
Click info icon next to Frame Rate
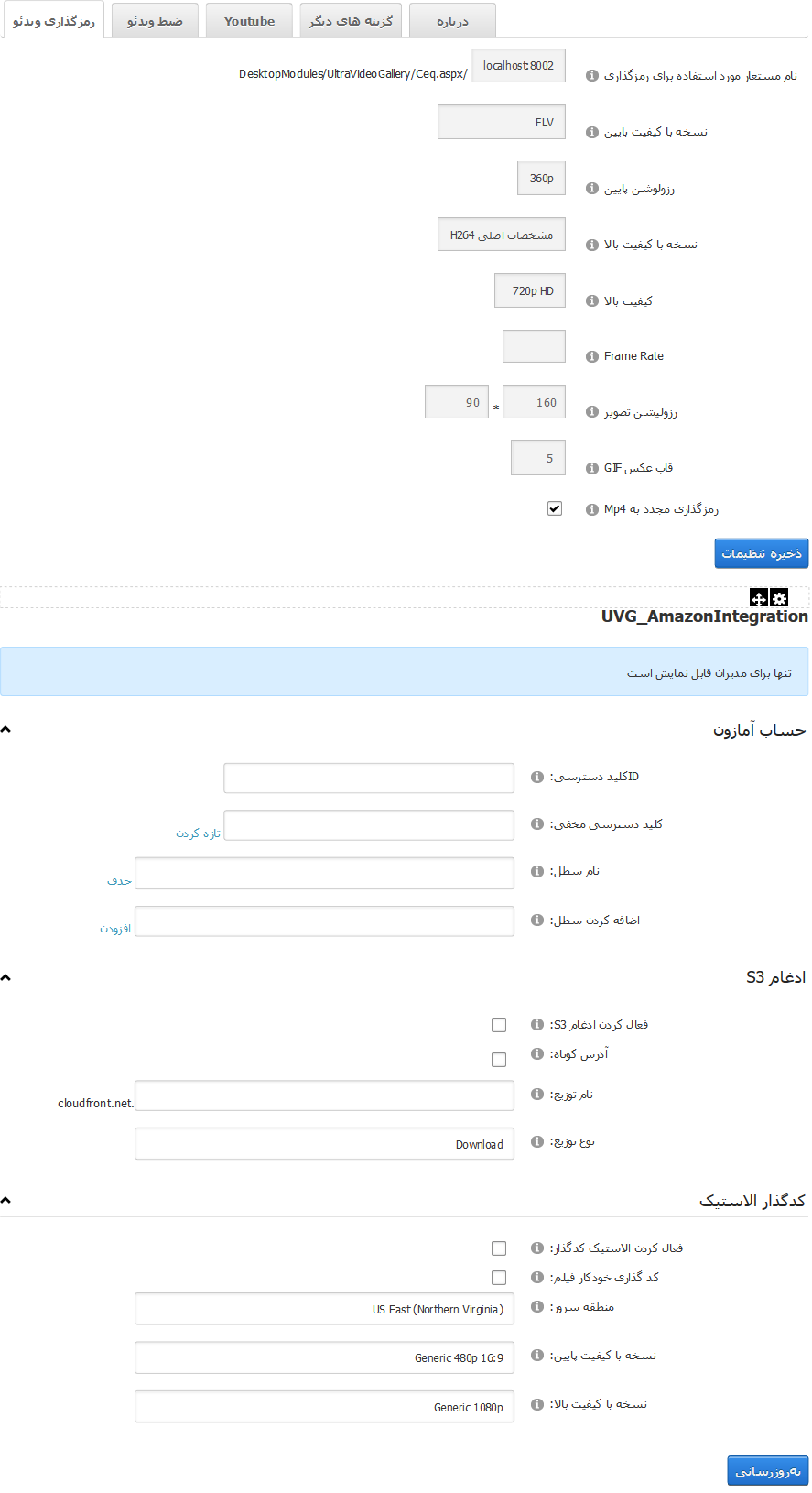pyautogui.click(x=592, y=356)
